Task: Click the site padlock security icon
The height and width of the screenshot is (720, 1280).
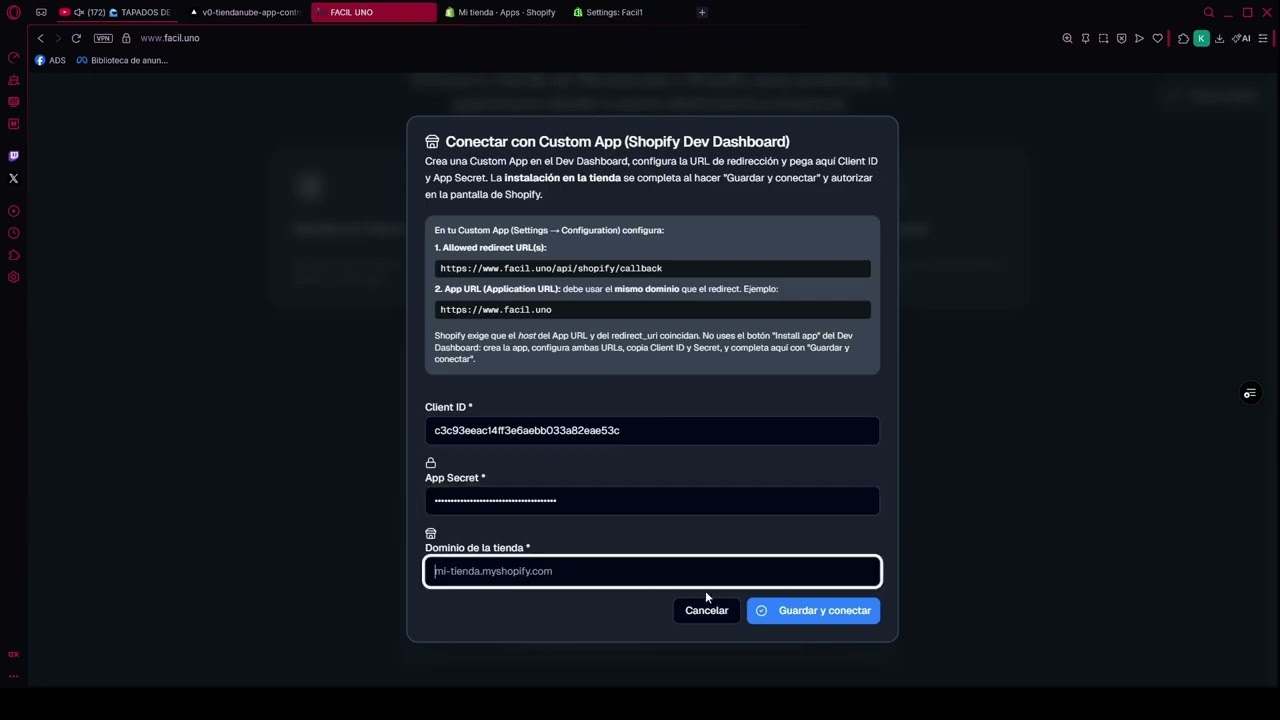Action: [126, 38]
